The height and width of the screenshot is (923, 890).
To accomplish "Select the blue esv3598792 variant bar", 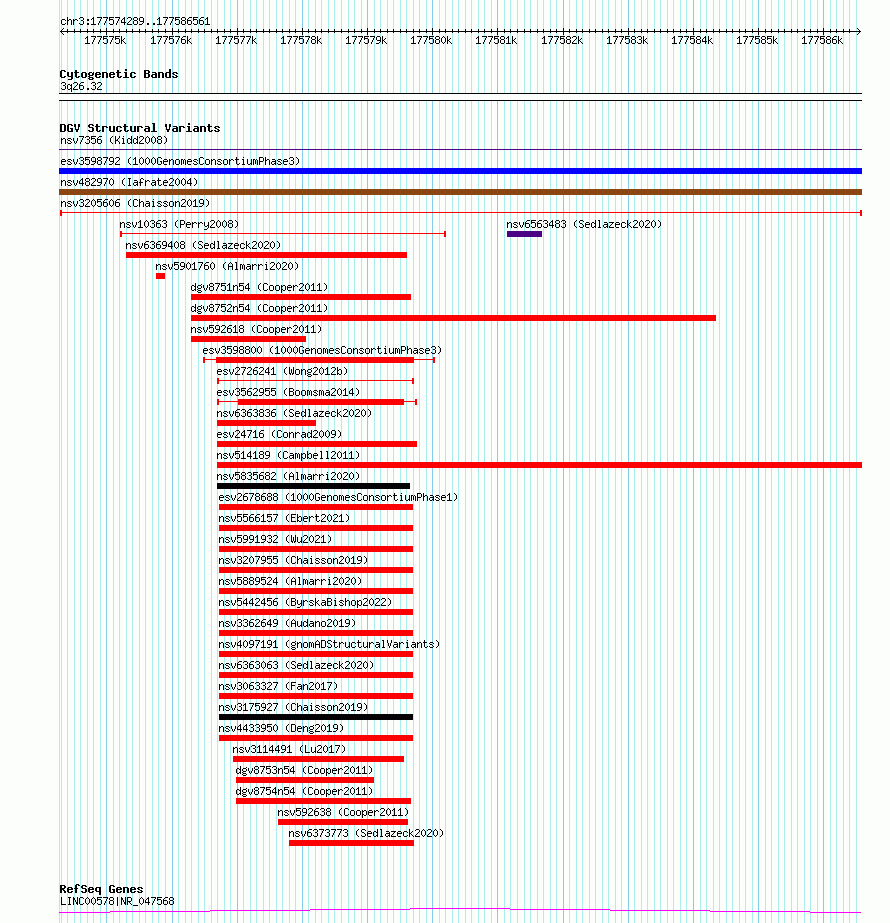I will 460,171.
